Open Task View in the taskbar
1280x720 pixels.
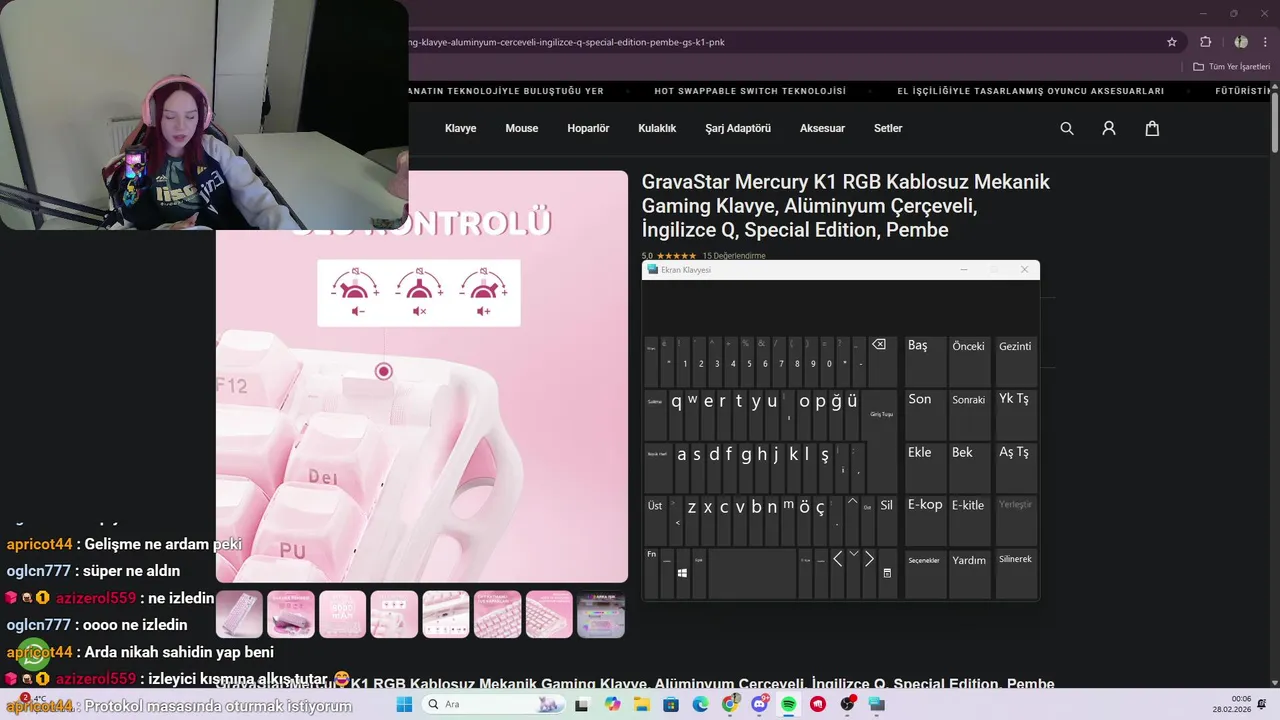coord(582,704)
